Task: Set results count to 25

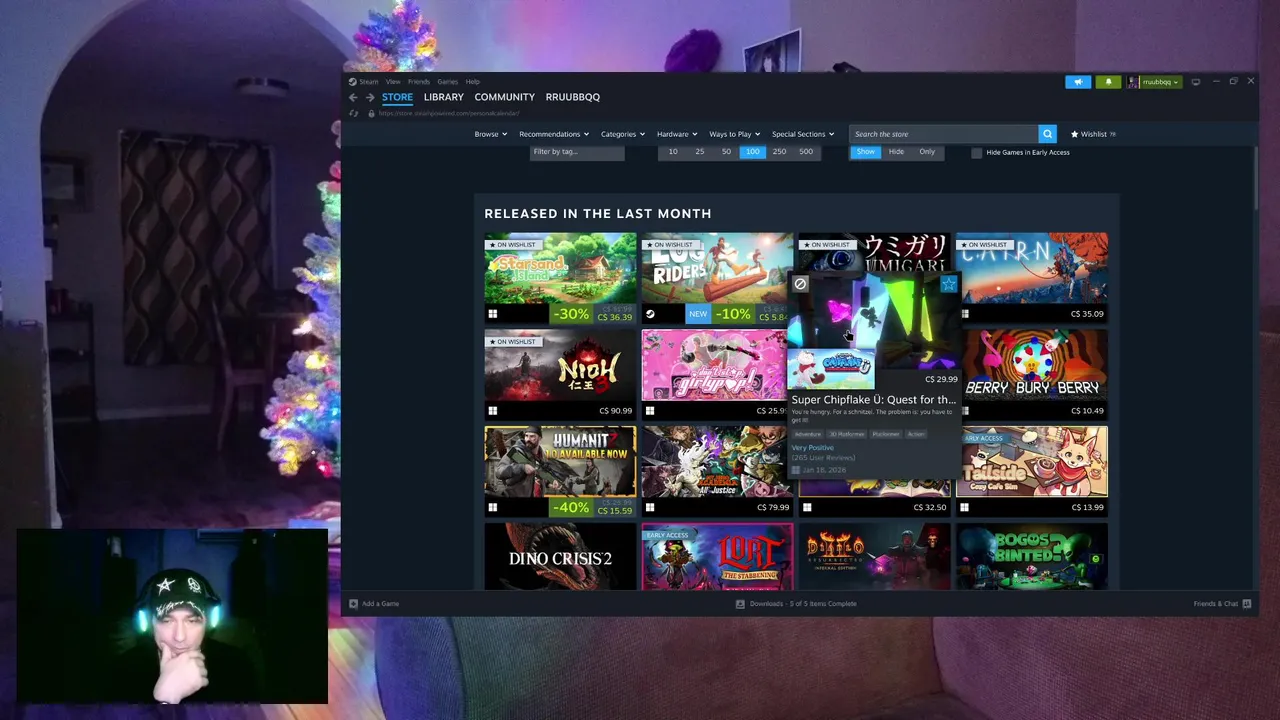Action: (699, 152)
